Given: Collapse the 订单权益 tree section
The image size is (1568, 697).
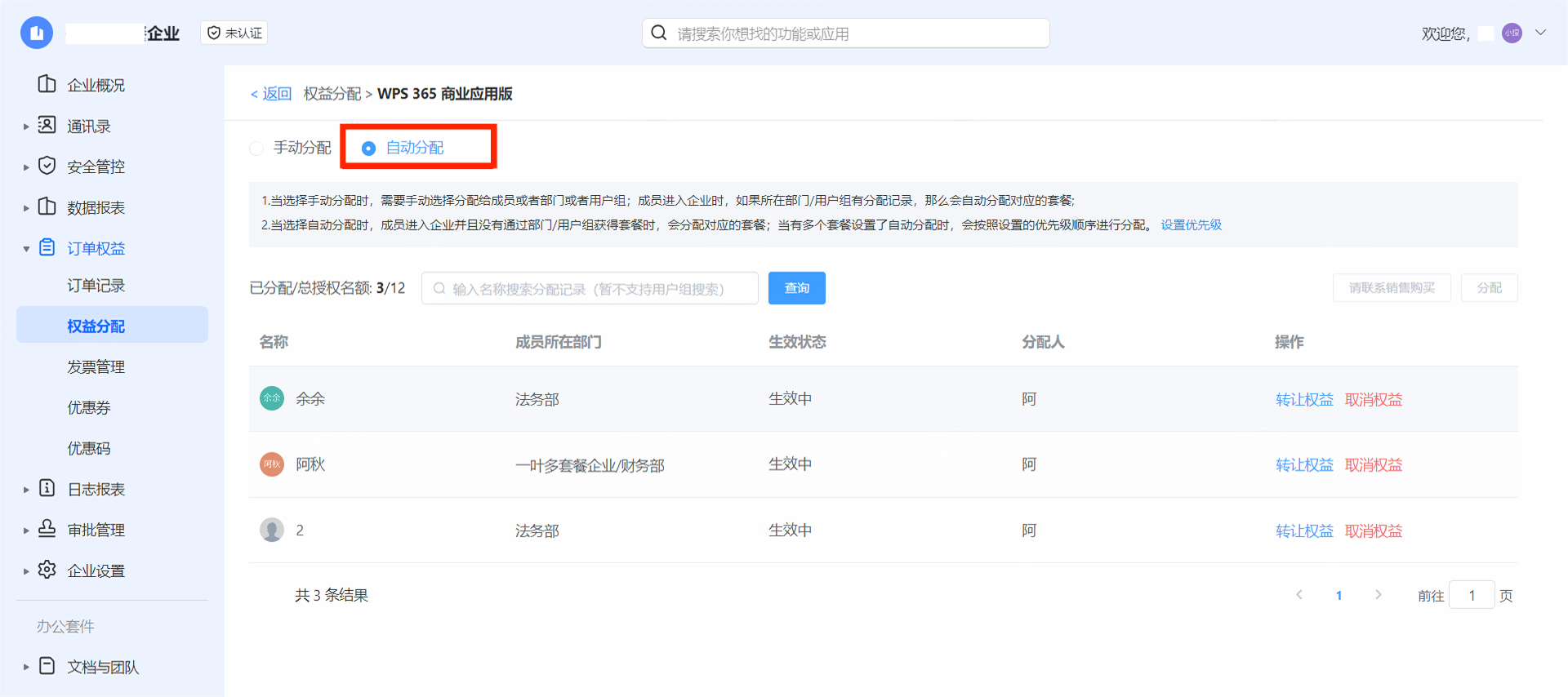Looking at the screenshot, I should (26, 249).
